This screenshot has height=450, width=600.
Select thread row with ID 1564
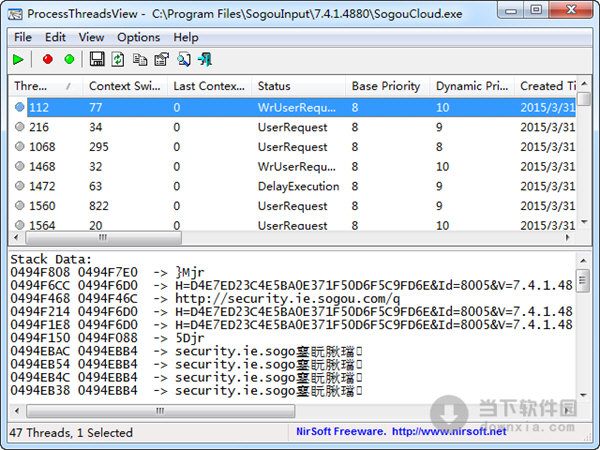[292, 225]
